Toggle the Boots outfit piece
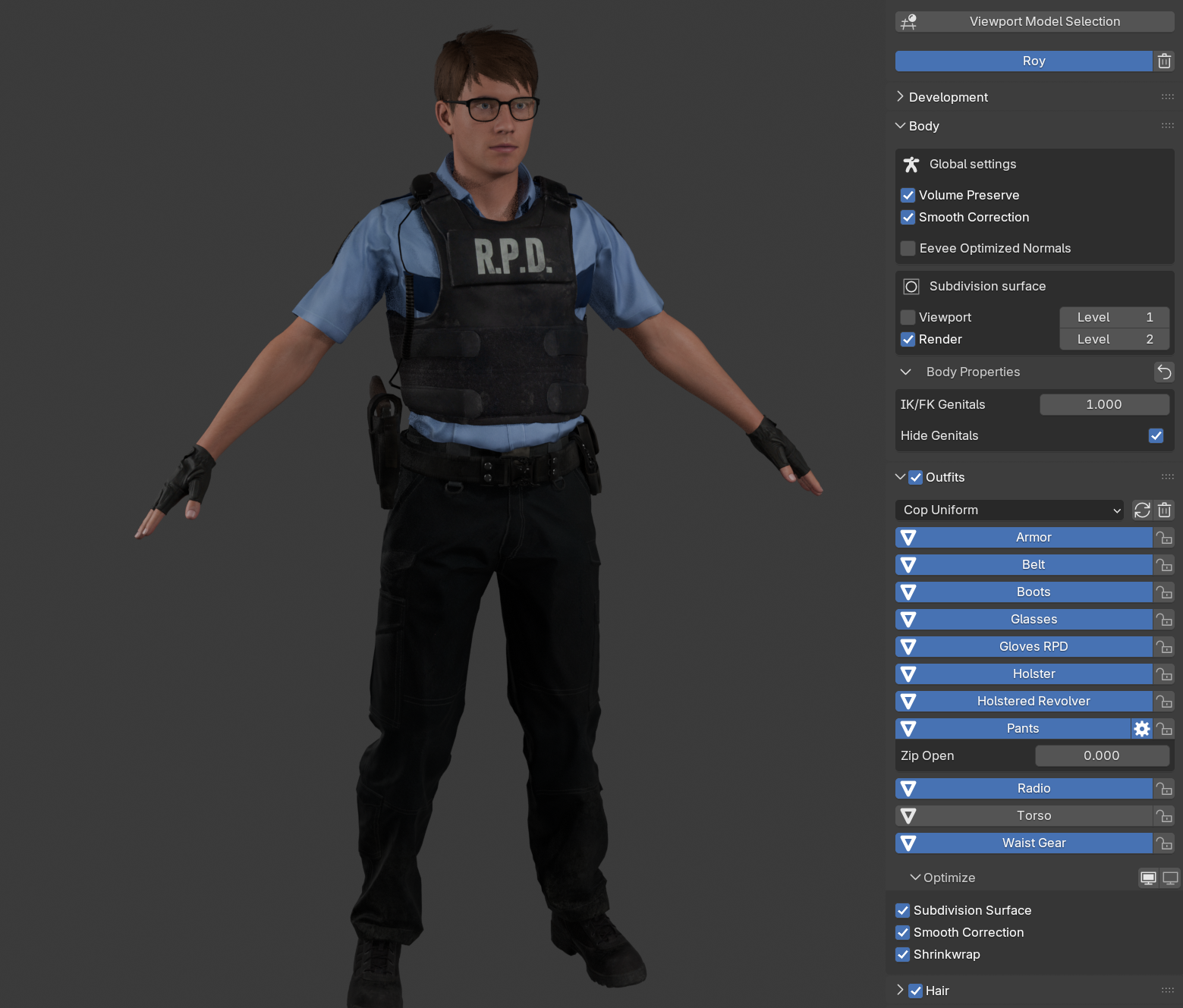Viewport: 1183px width, 1008px height. tap(1024, 592)
